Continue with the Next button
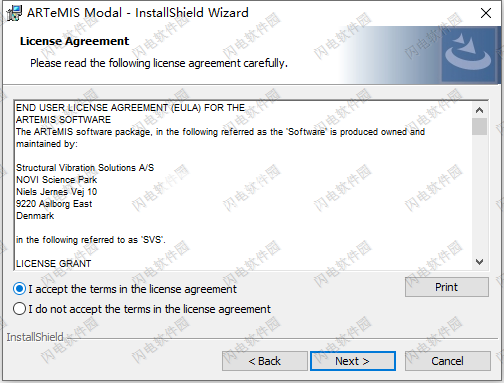504x383 pixels. [x=353, y=361]
